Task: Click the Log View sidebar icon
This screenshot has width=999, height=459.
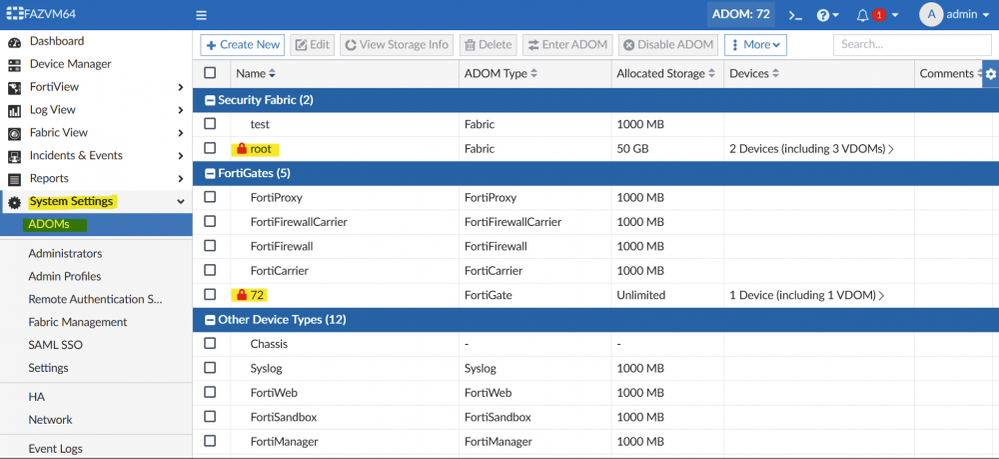Action: (14, 111)
